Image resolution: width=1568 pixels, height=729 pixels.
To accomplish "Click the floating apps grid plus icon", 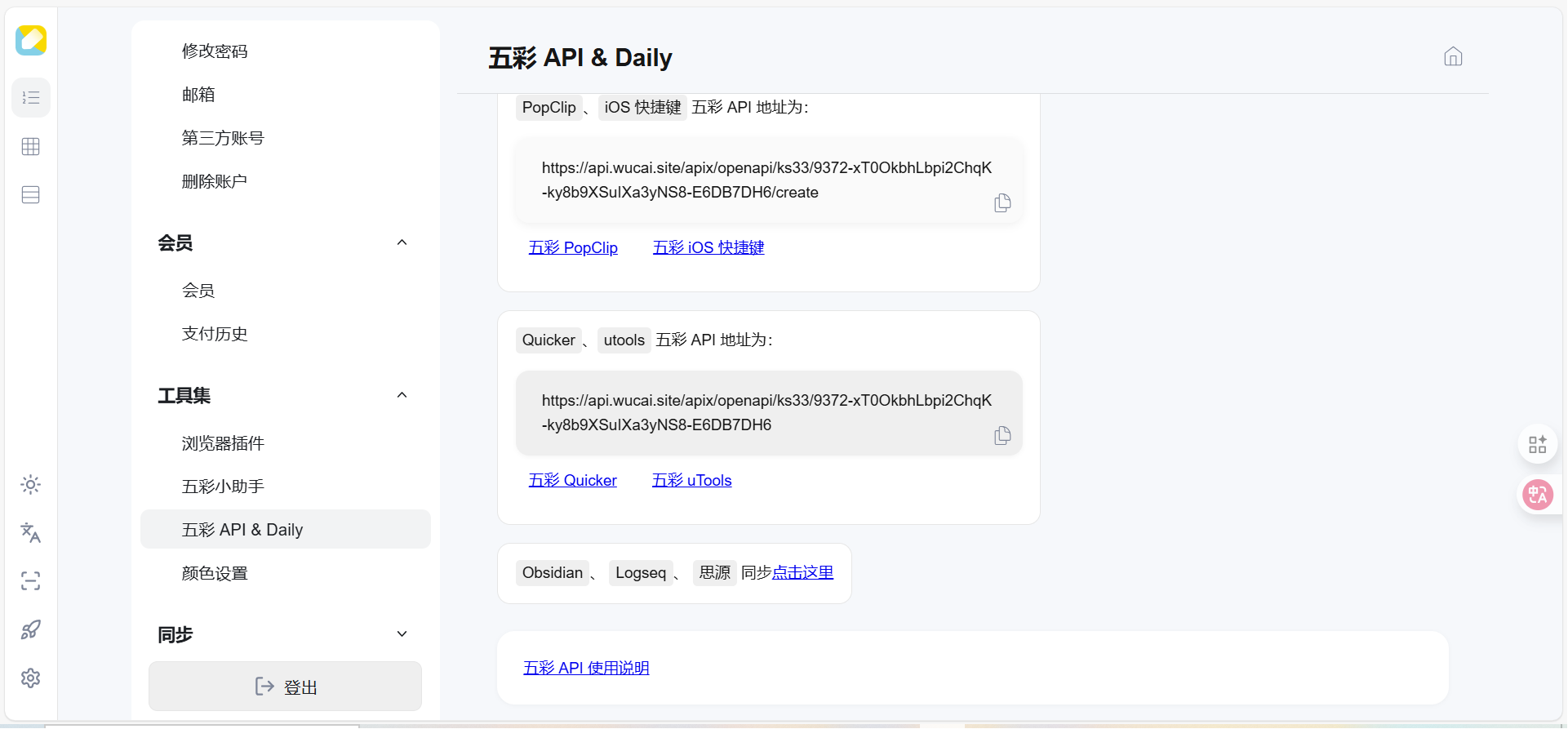I will tap(1538, 445).
